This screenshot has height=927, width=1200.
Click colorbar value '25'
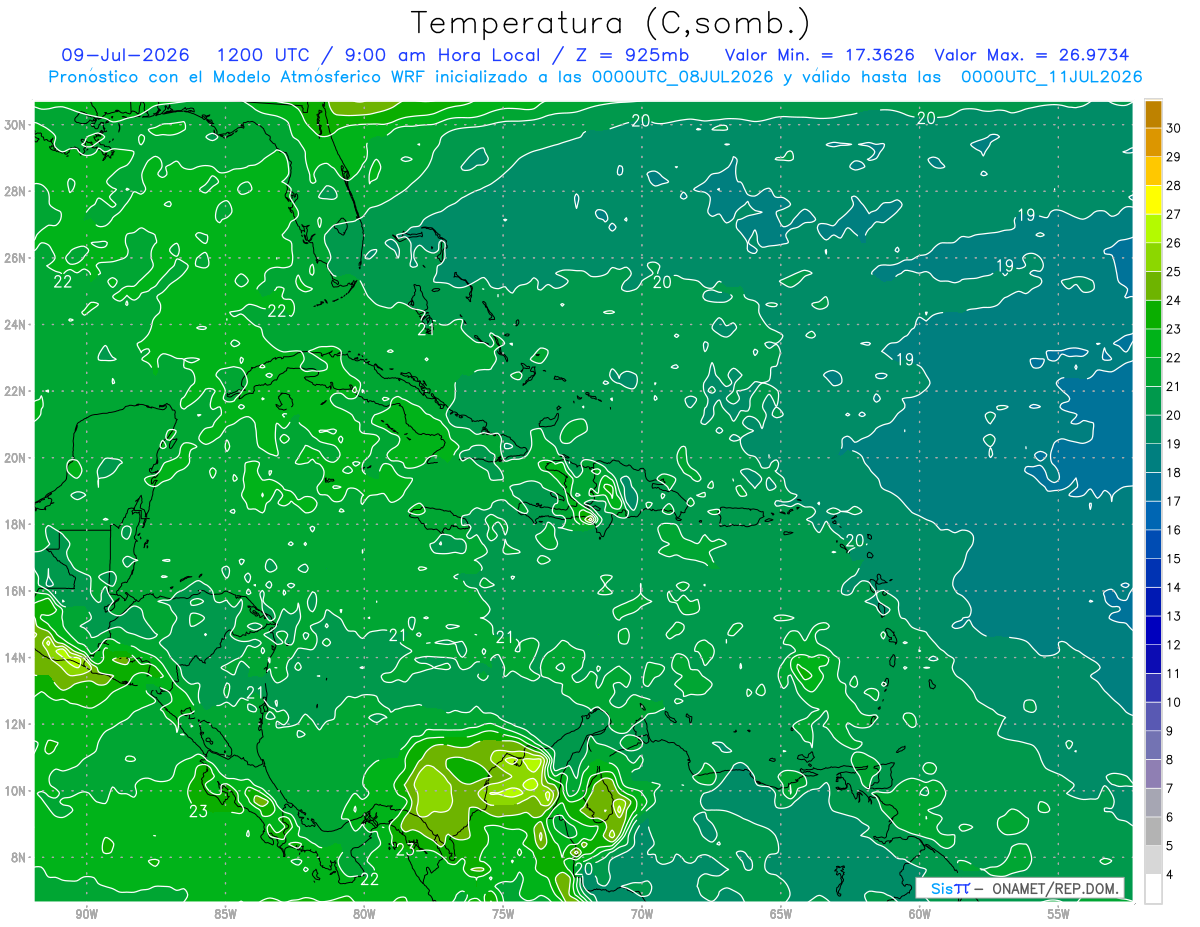[x=1173, y=272]
